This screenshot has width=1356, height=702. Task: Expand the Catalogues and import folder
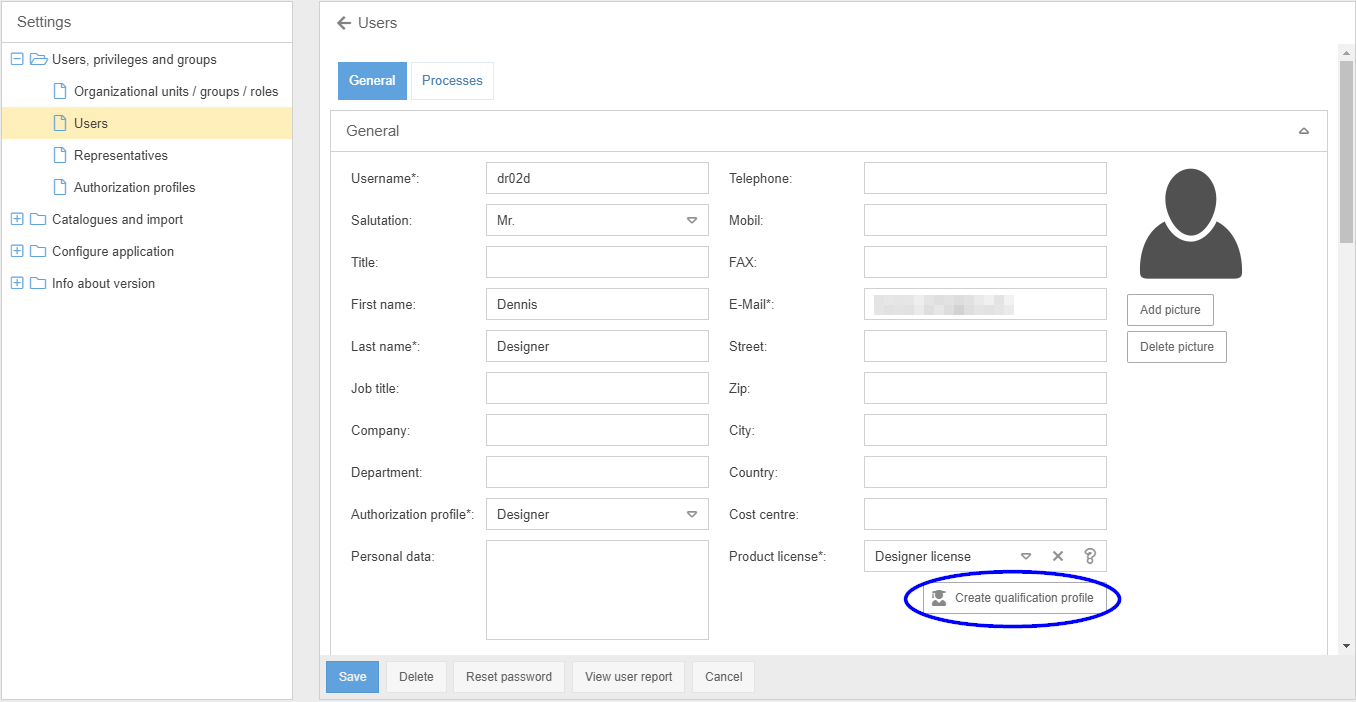click(x=17, y=219)
